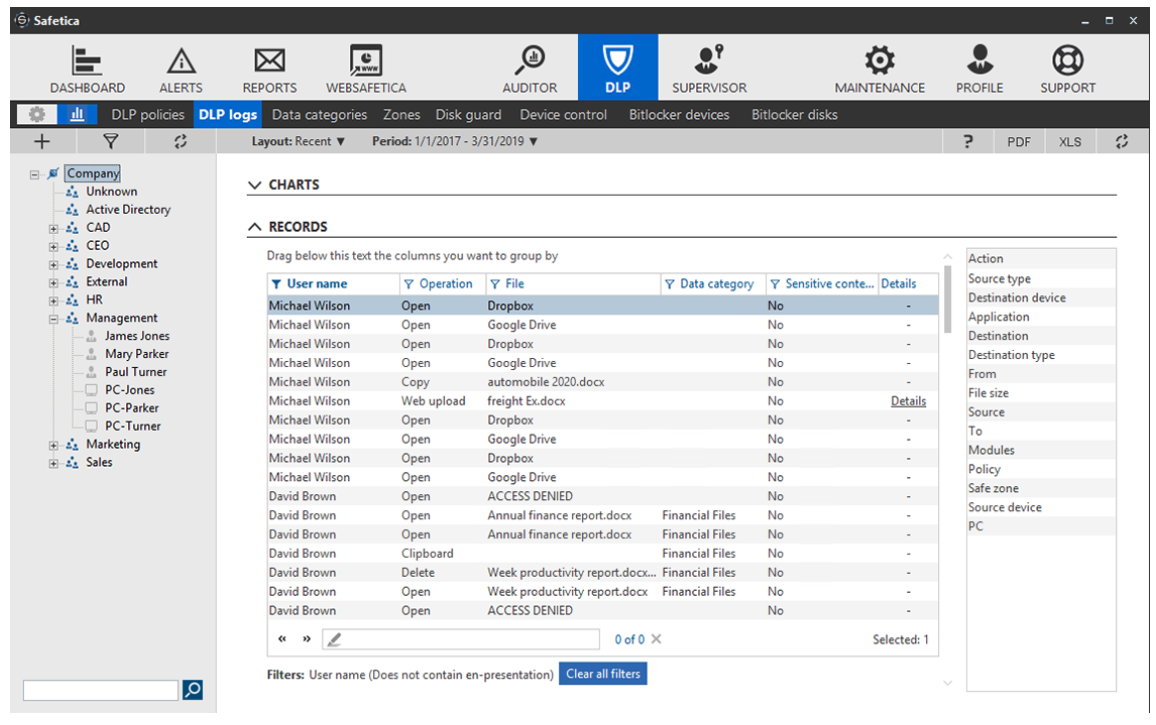Open the Auditor magnifier icon
The image size is (1156, 725).
click(x=529, y=62)
